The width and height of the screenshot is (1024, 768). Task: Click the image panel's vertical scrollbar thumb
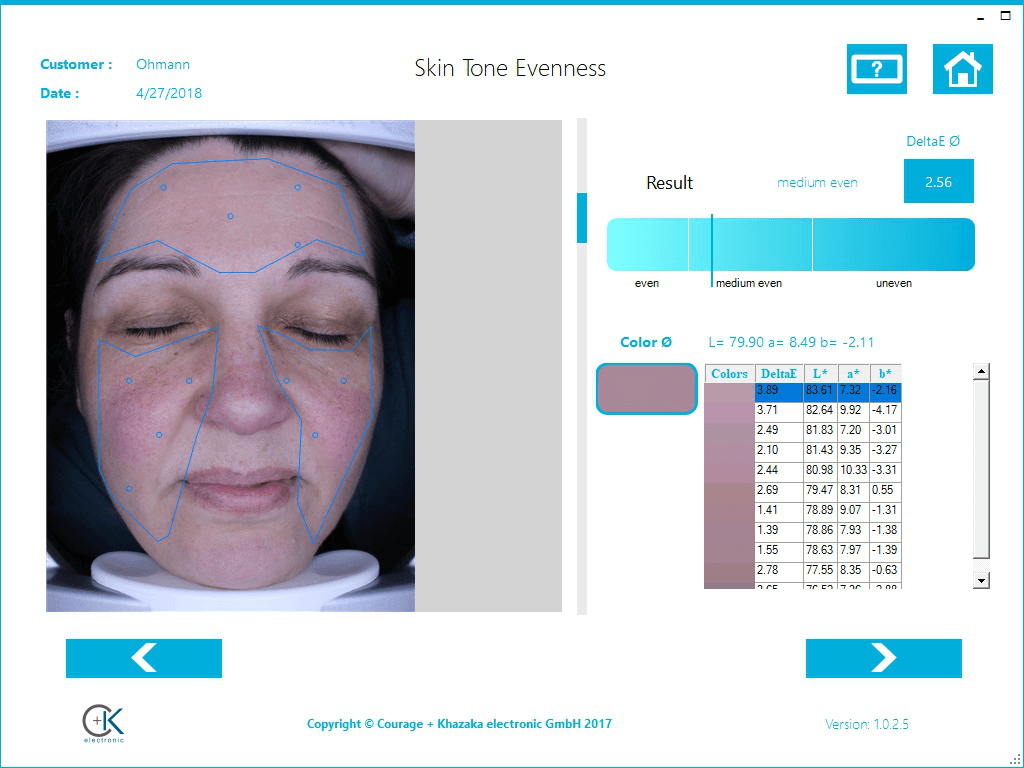point(581,217)
